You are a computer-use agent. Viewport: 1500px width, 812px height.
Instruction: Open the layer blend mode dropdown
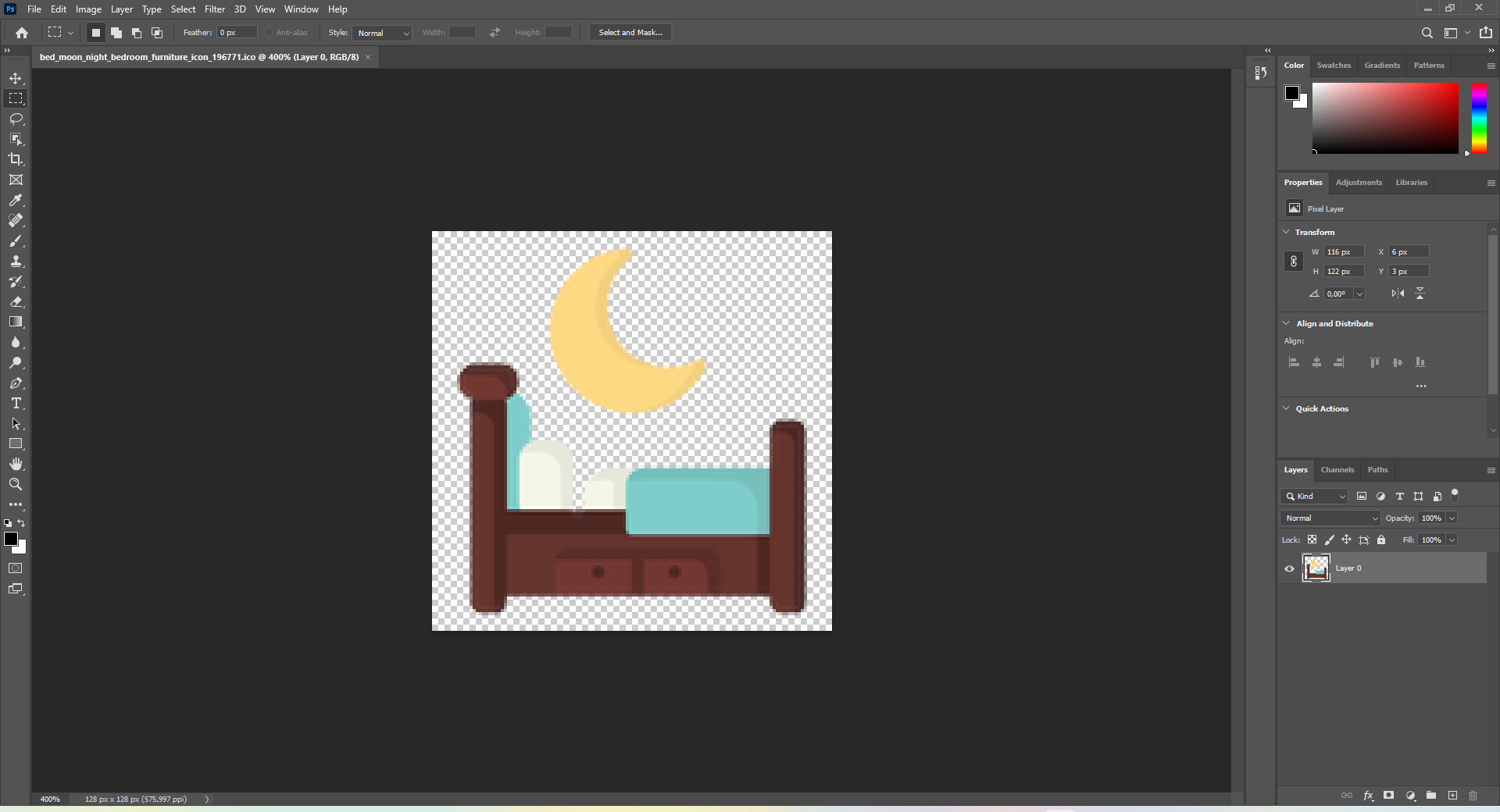(1330, 518)
